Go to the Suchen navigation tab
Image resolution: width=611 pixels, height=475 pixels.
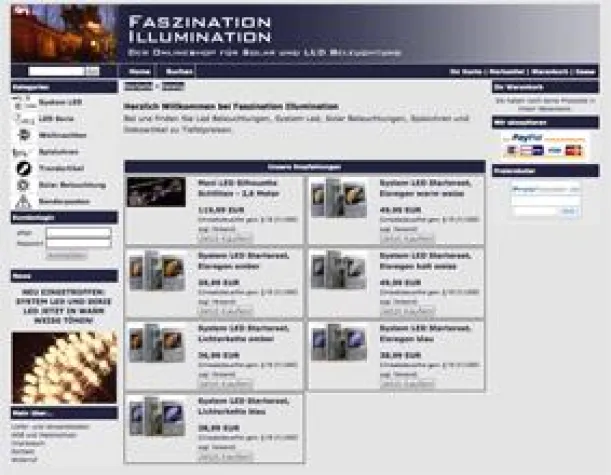point(179,72)
